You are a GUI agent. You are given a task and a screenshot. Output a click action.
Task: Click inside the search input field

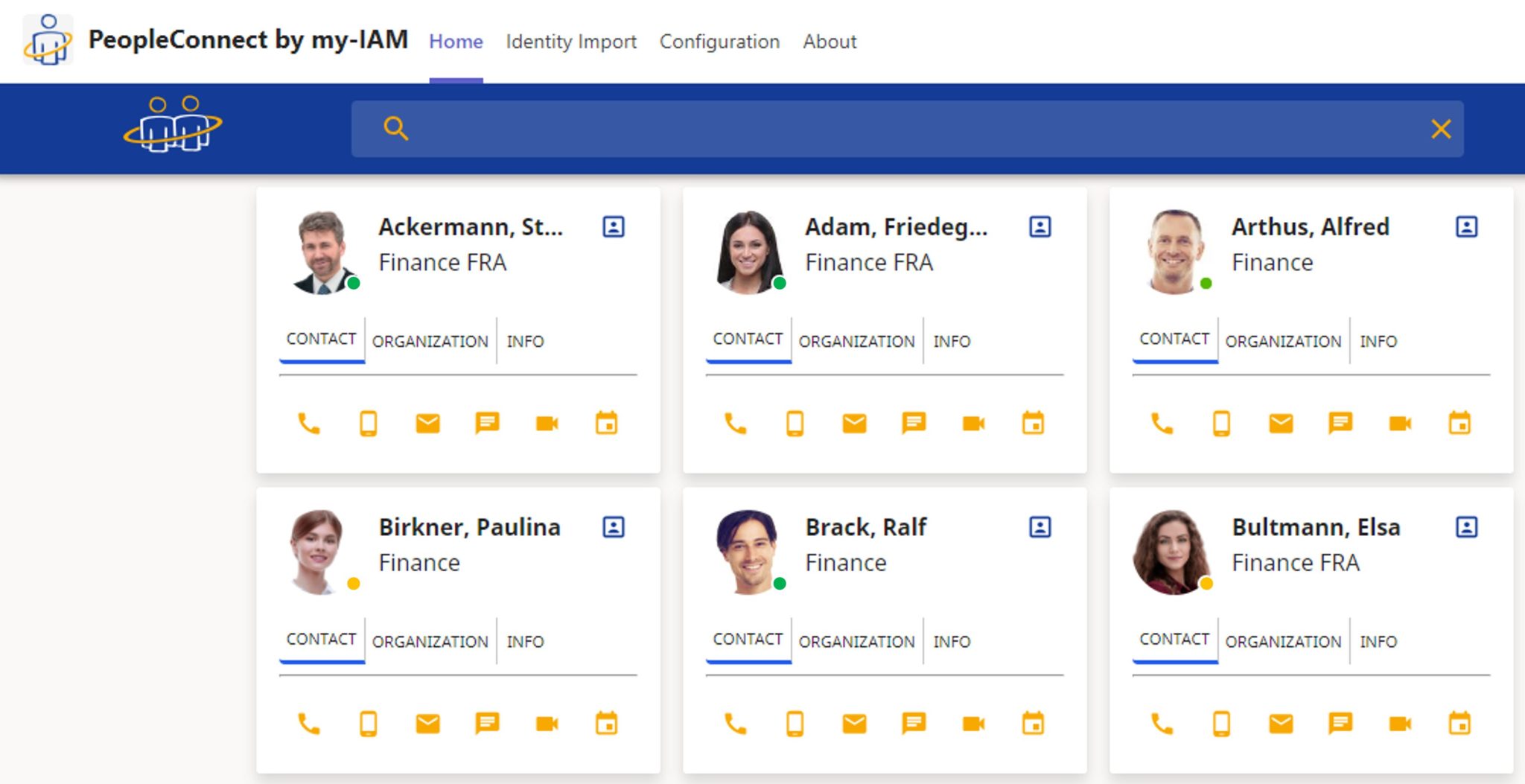894,128
